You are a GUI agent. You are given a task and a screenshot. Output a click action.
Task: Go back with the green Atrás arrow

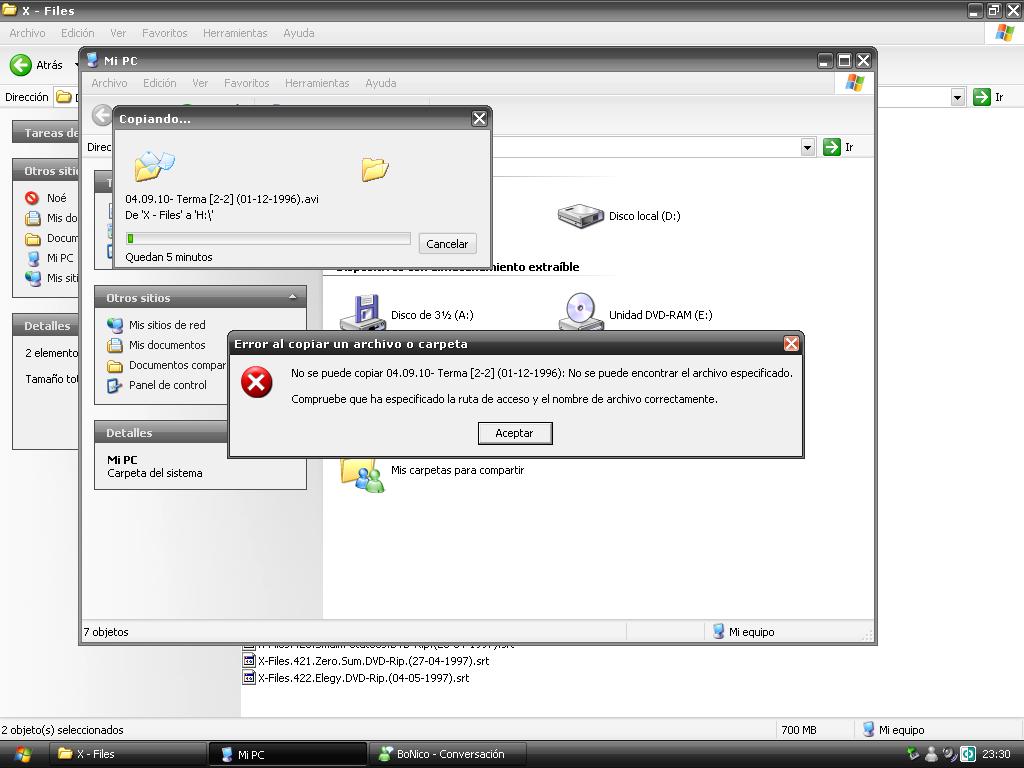(x=21, y=65)
